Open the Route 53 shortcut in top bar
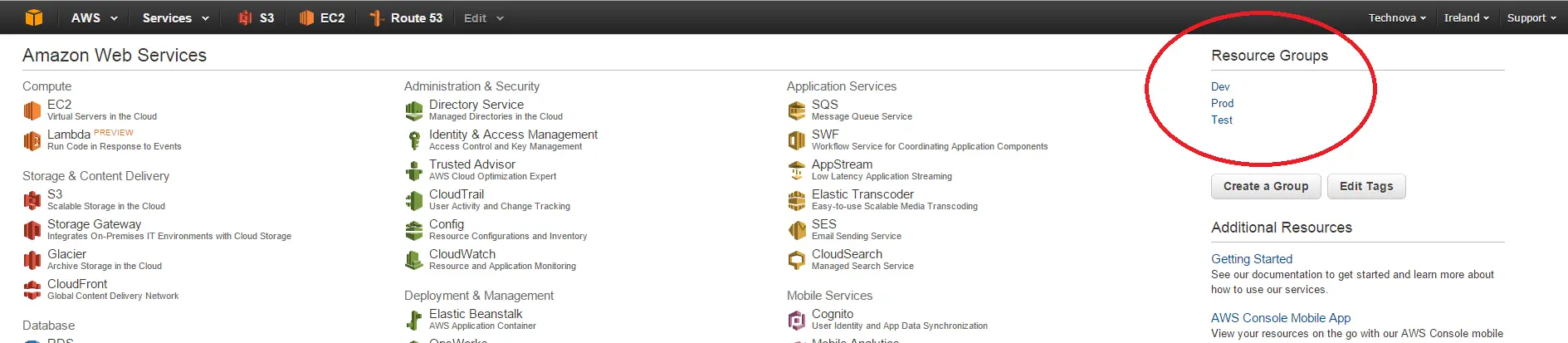Screen dimensions: 1568x343 click(x=406, y=17)
